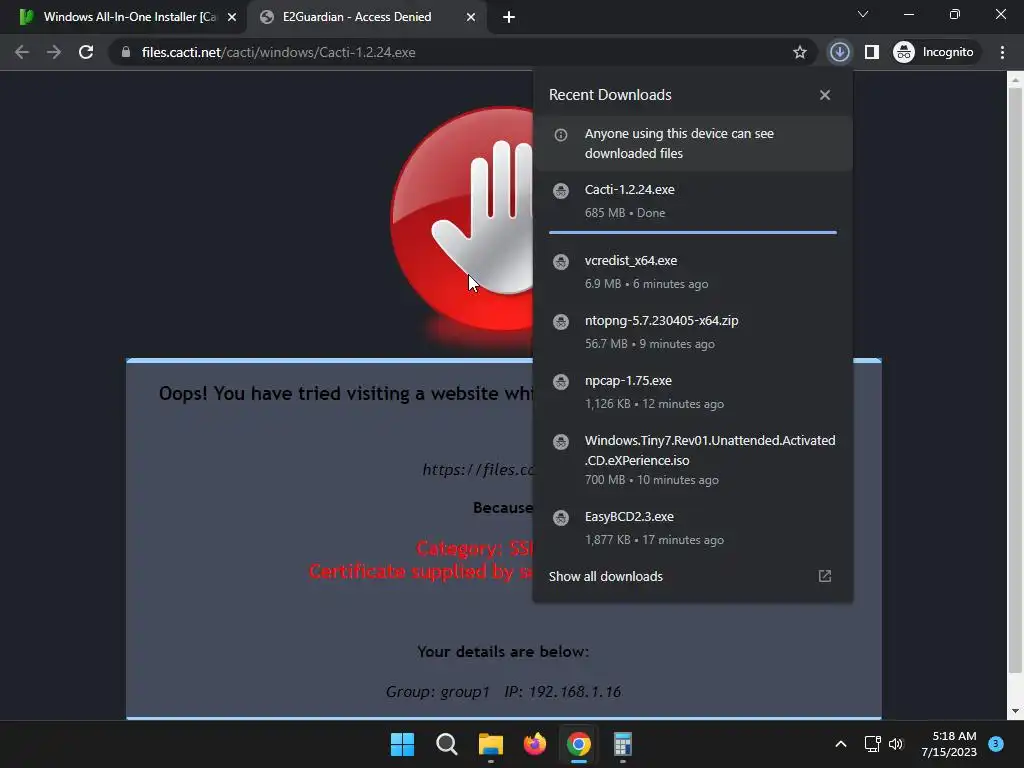The image size is (1024, 768).
Task: Open network status tray icon
Action: click(x=872, y=744)
